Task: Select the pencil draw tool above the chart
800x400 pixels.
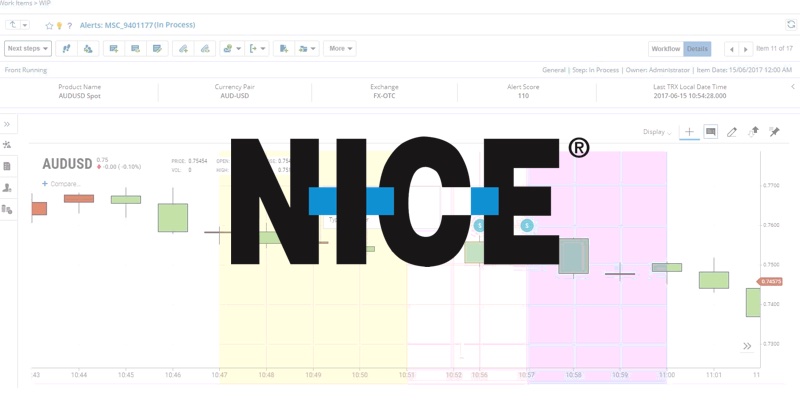Action: 732,132
